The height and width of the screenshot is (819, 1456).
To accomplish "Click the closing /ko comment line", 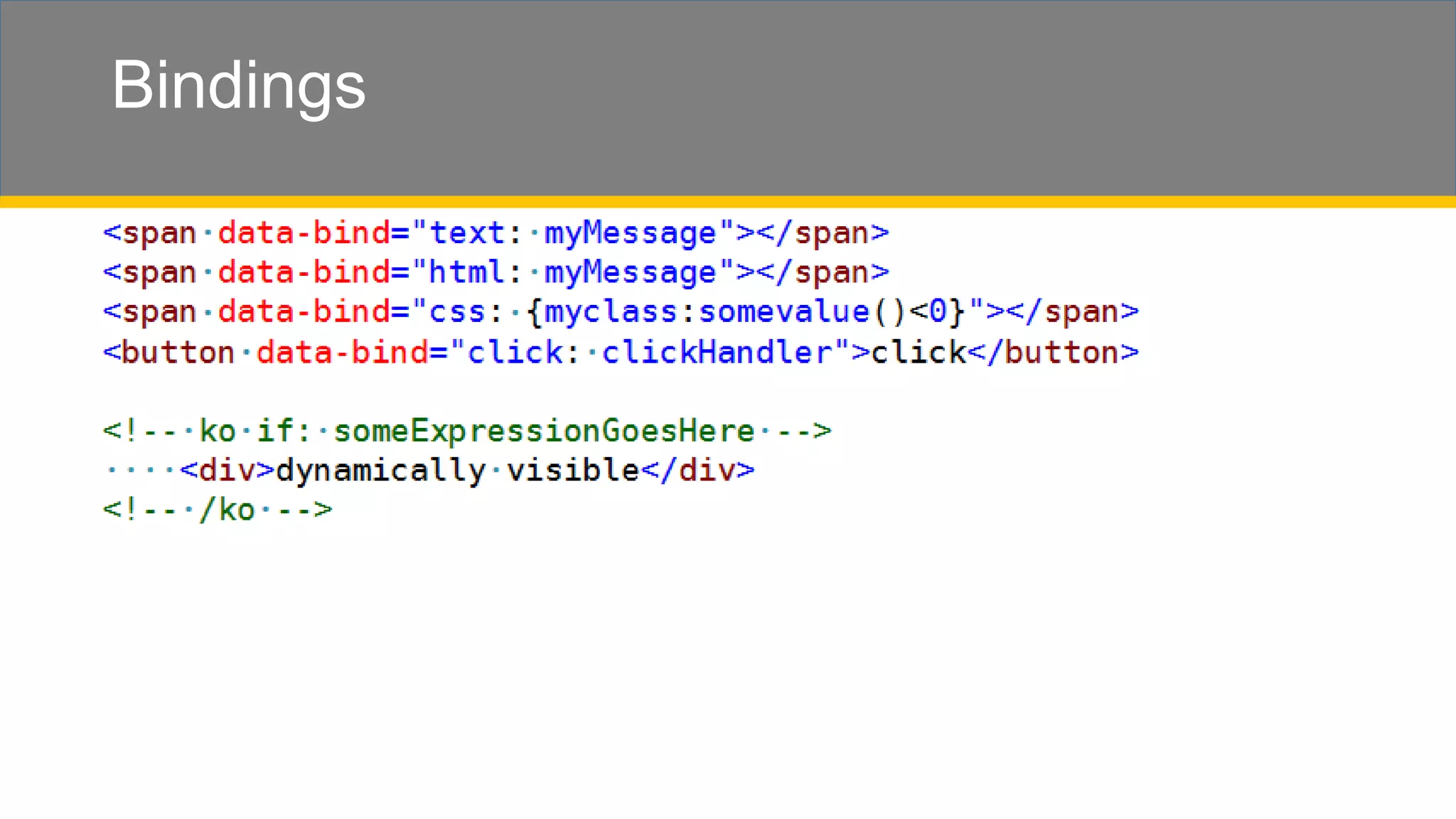I will point(217,510).
